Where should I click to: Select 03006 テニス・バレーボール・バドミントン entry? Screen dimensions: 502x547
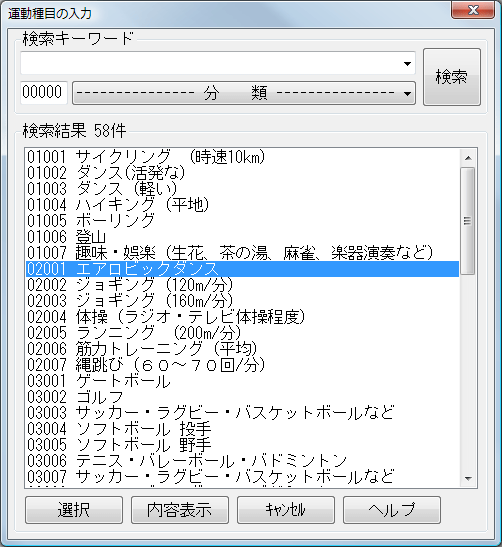tap(242, 461)
